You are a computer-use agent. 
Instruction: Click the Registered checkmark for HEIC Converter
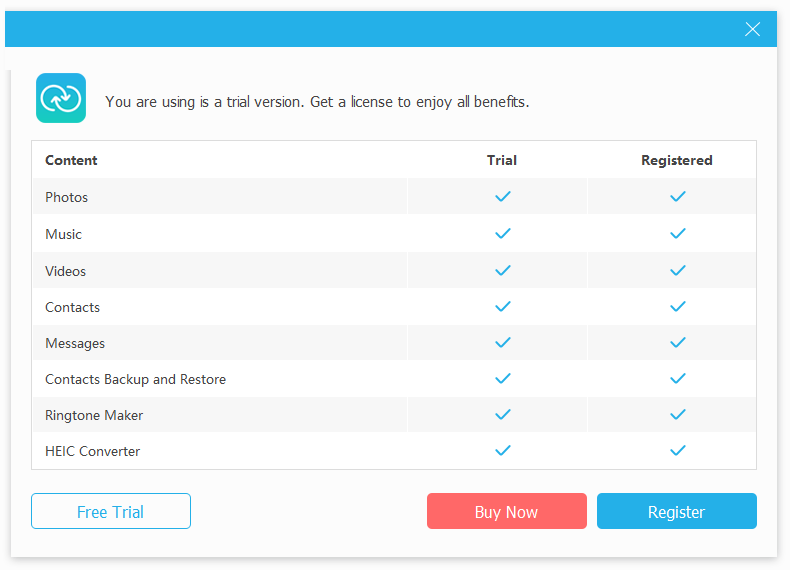click(677, 451)
